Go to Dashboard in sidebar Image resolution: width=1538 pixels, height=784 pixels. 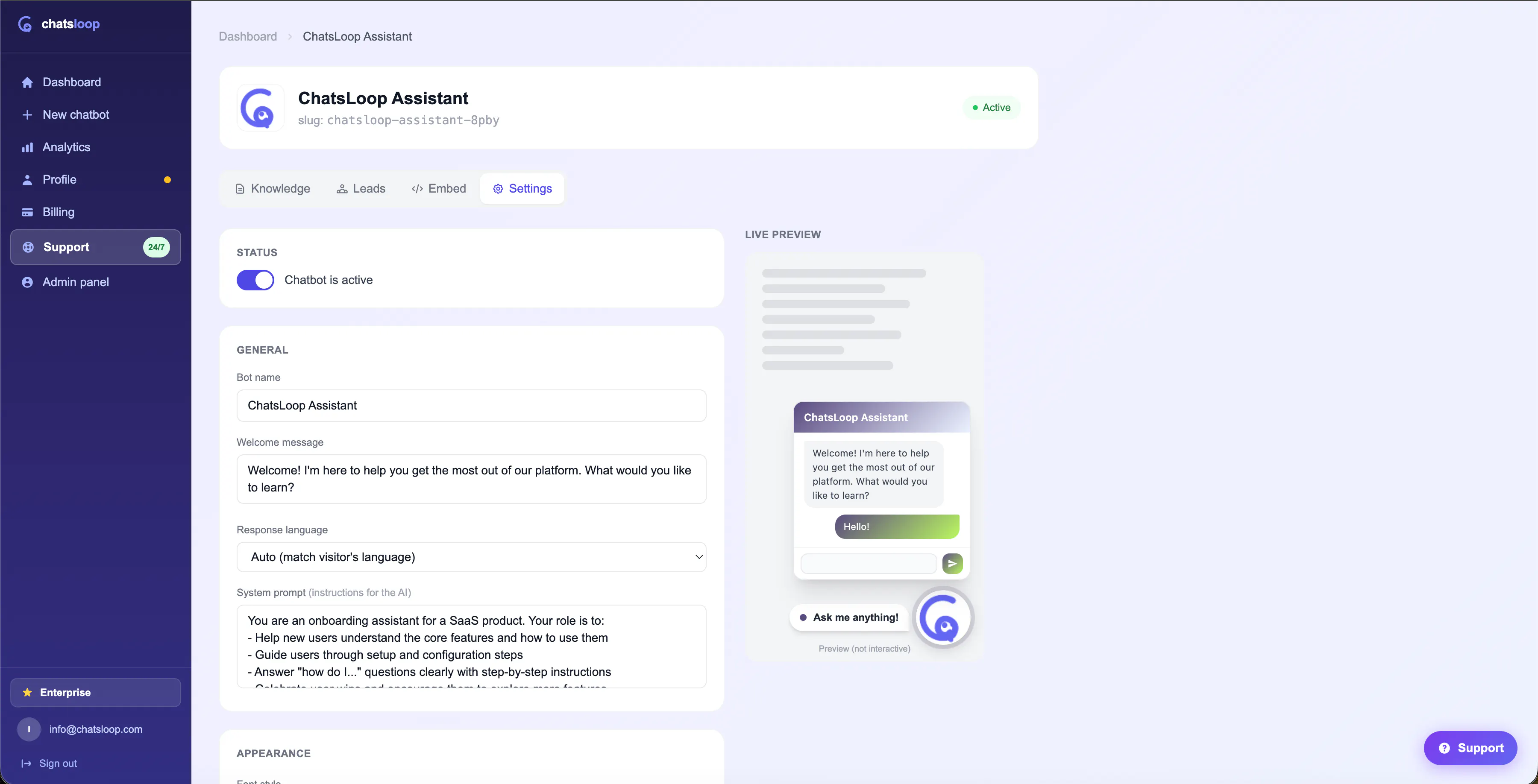click(x=96, y=82)
